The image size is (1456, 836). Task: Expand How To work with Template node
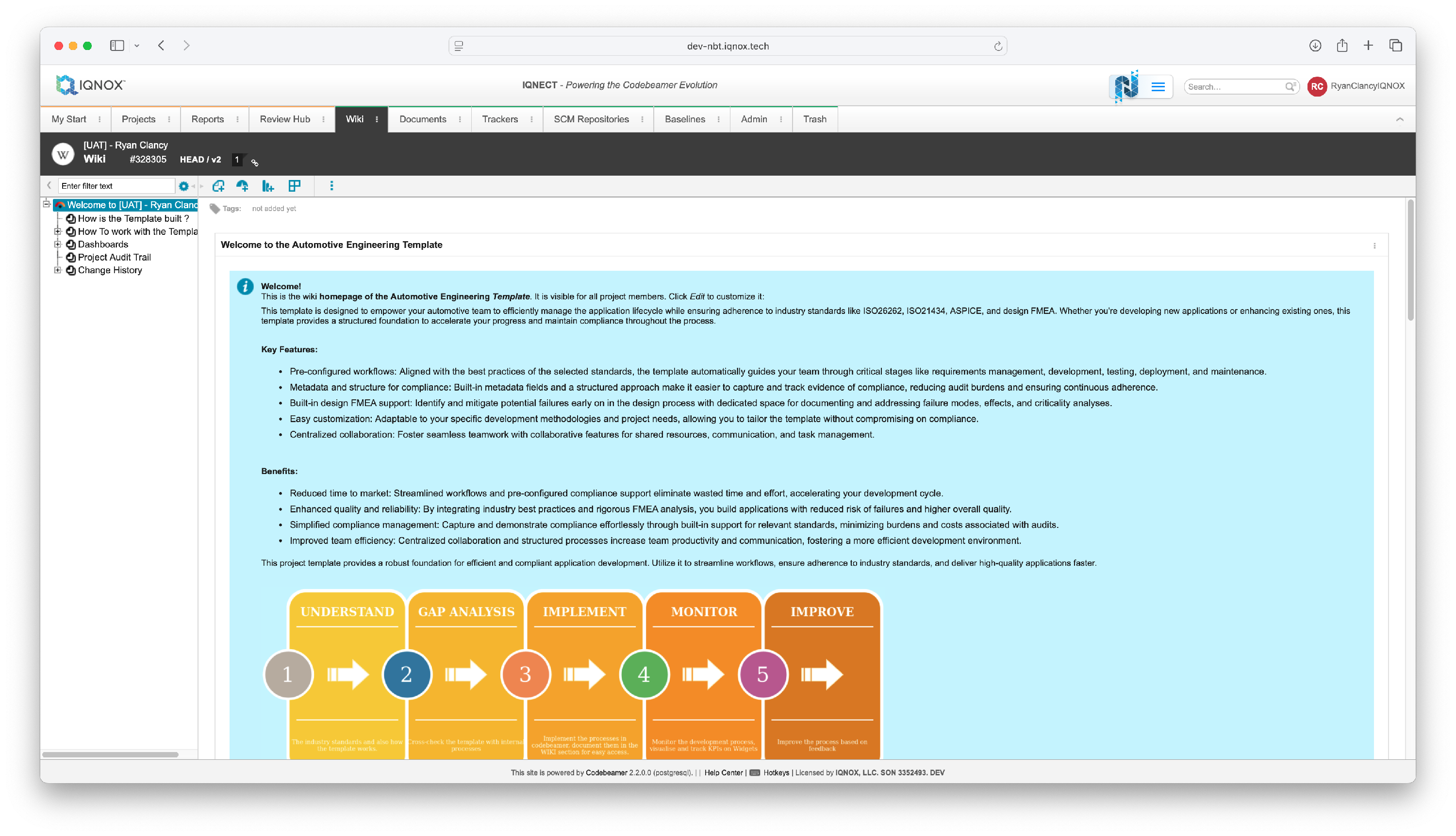pyautogui.click(x=57, y=232)
